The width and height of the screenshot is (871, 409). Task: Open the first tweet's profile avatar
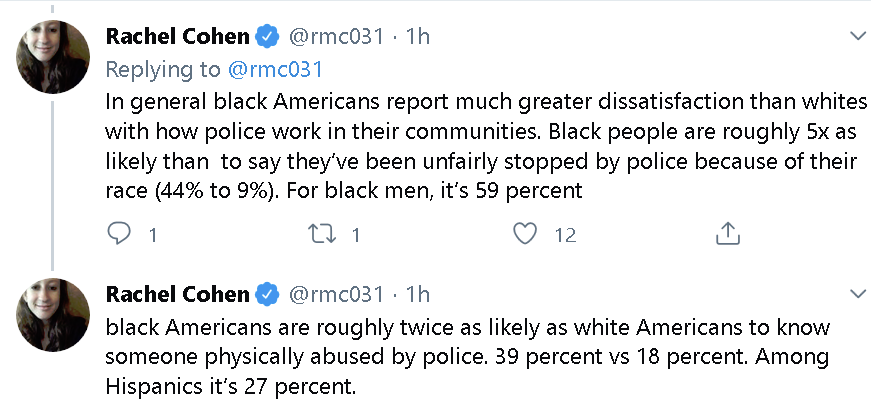coord(53,57)
